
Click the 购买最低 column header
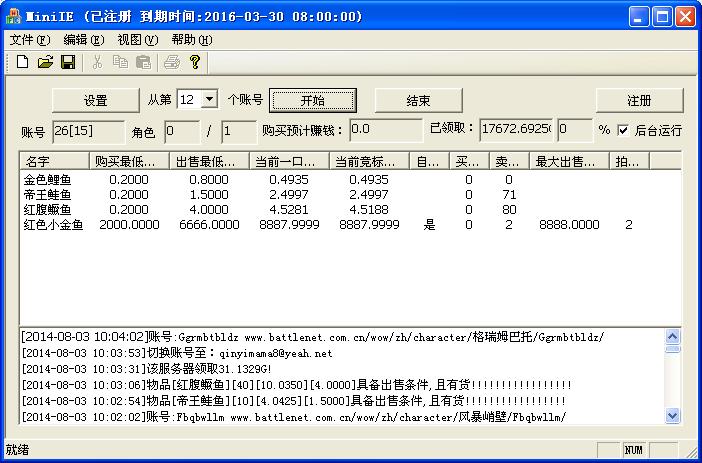click(x=129, y=161)
